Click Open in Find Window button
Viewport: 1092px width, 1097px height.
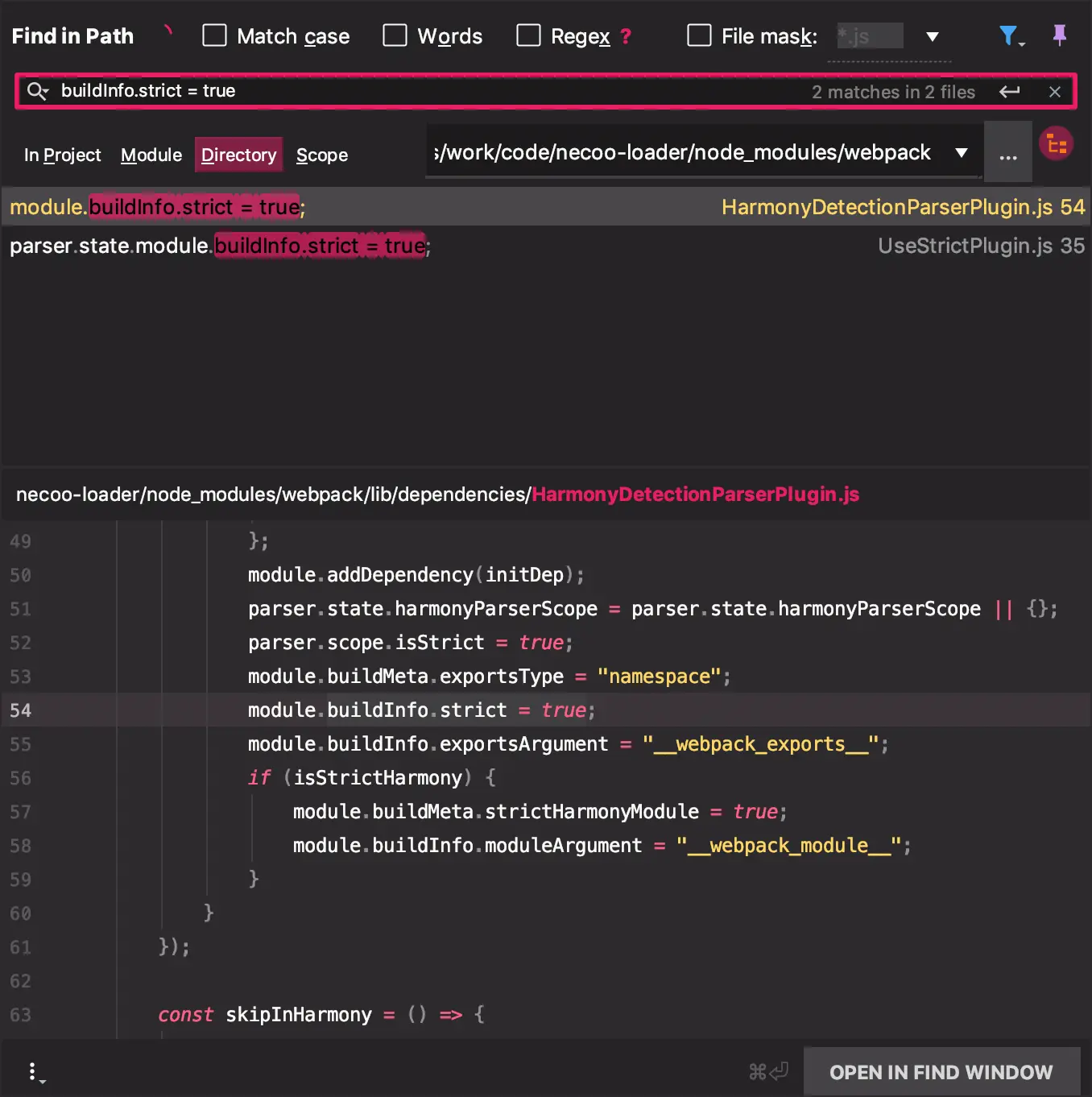coord(941,1072)
